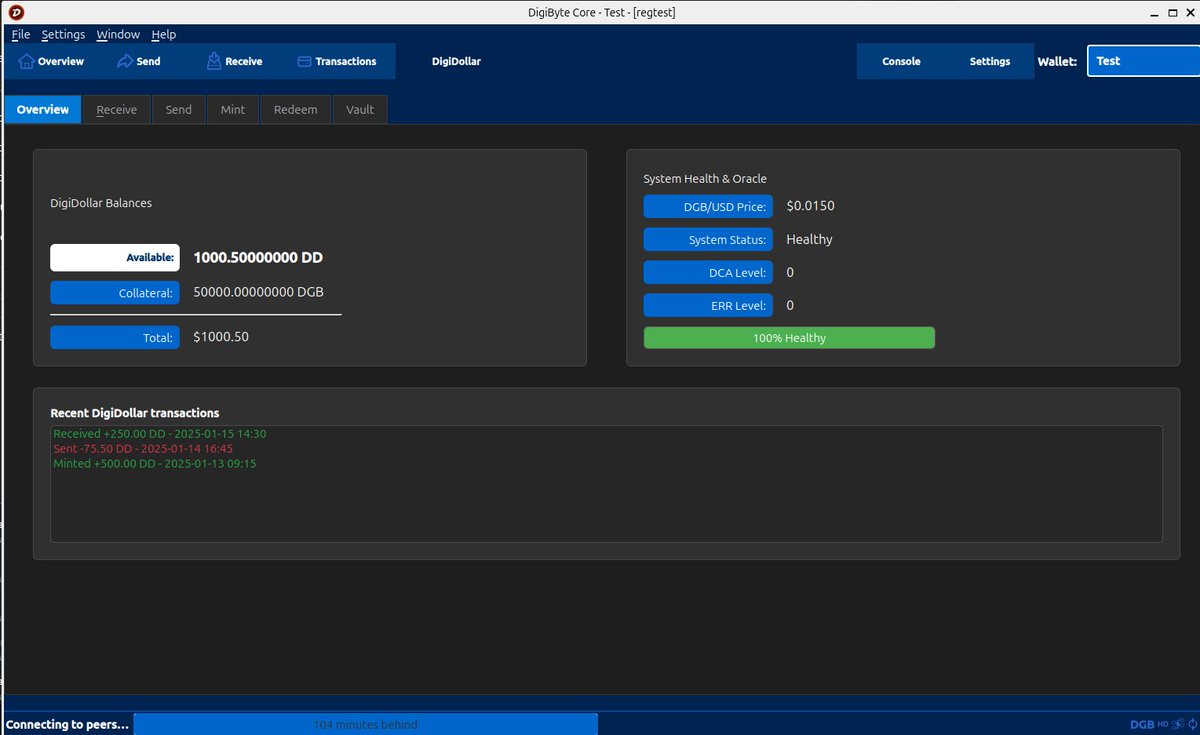The width and height of the screenshot is (1200, 735).
Task: Click the Collateral label
Action: 115,293
